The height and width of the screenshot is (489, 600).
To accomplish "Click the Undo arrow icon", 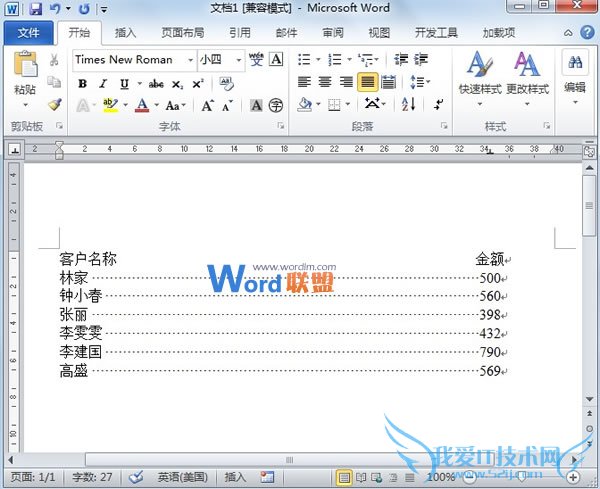I will click(55, 8).
